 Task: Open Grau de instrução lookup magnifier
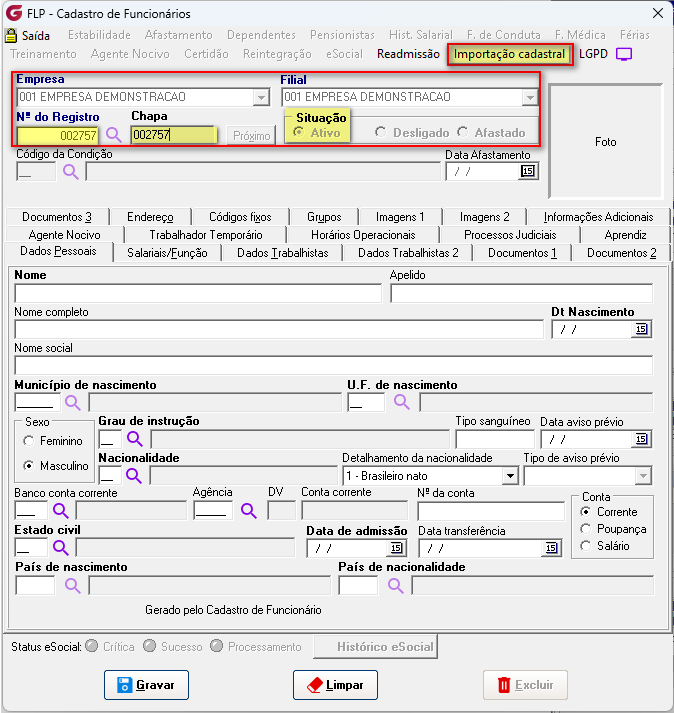coord(135,439)
